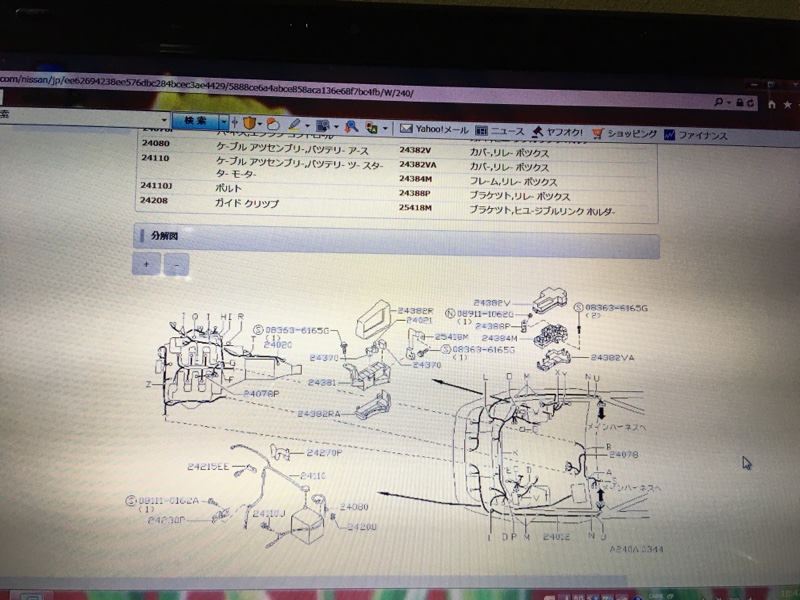Expand the screen capture icon dropdown arrow

click(336, 127)
